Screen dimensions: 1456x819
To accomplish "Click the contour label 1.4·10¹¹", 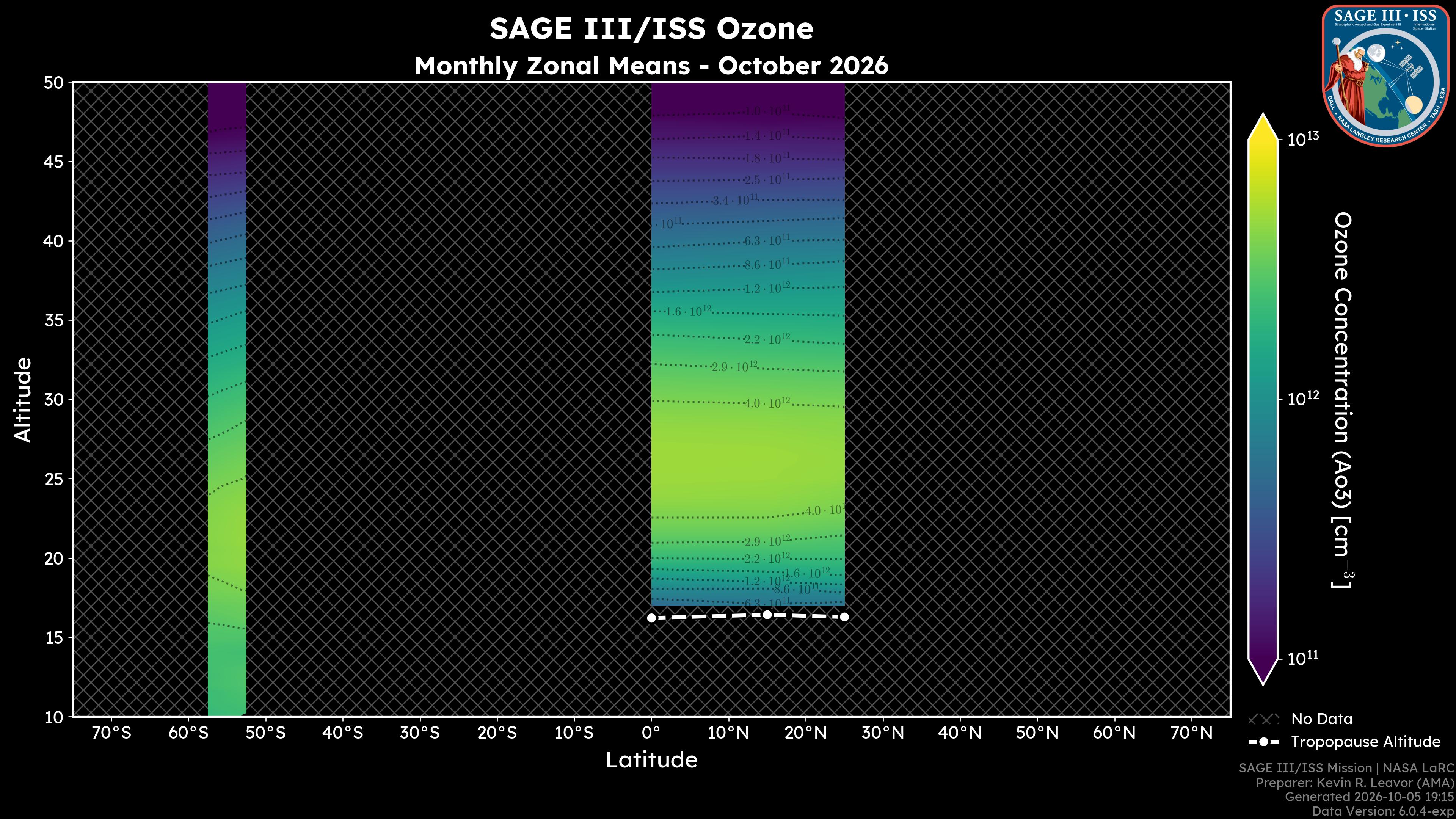I will [x=767, y=136].
